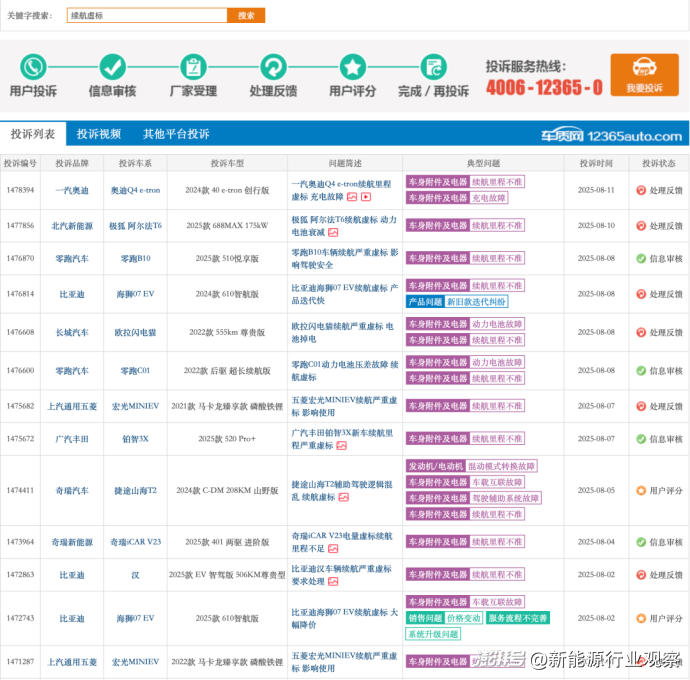
Task: Click 信息审核 status icon for complaint 1475672
Action: [x=641, y=439]
